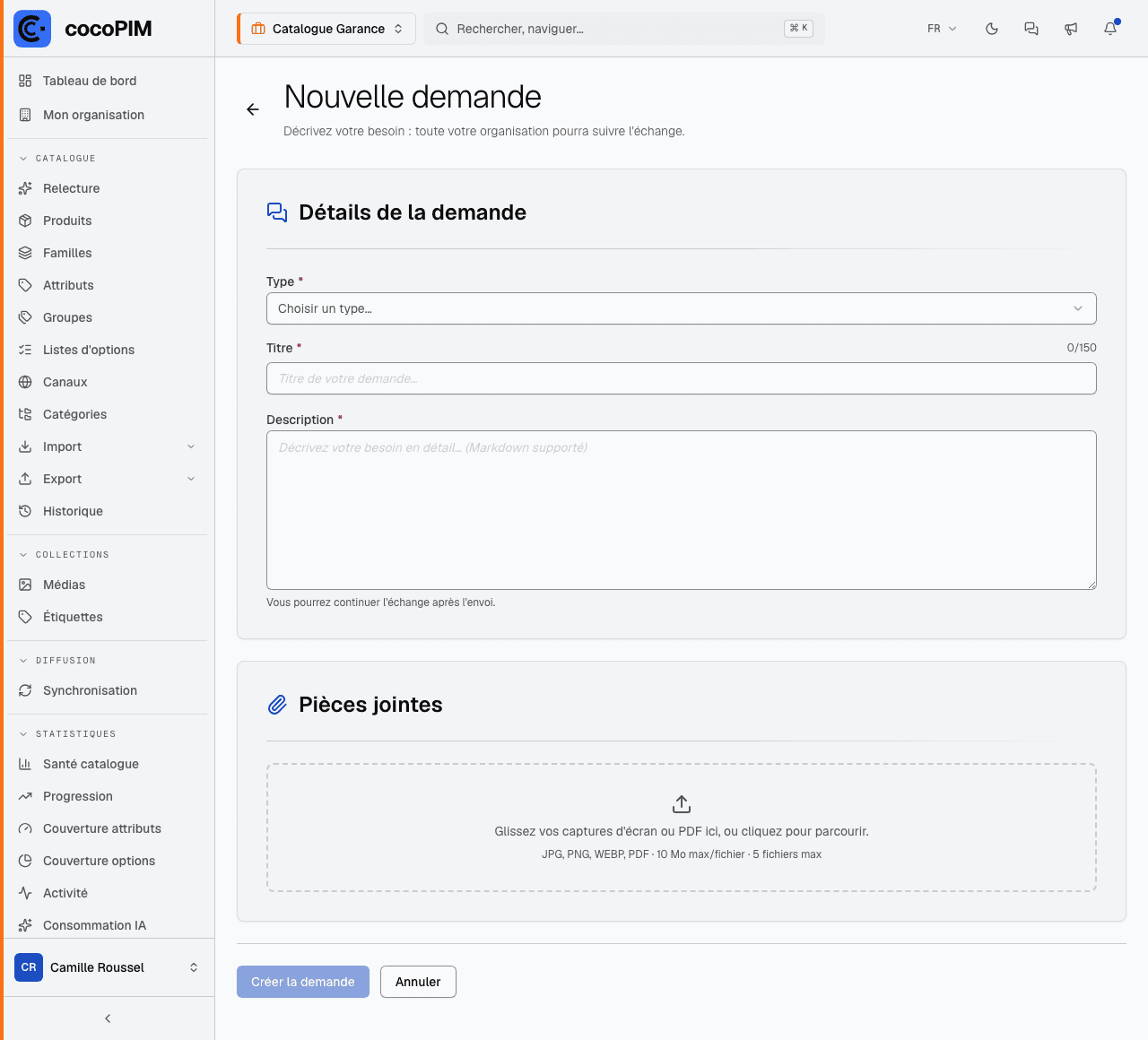Click the Familles layers icon
The width and height of the screenshot is (1148, 1040).
click(25, 253)
